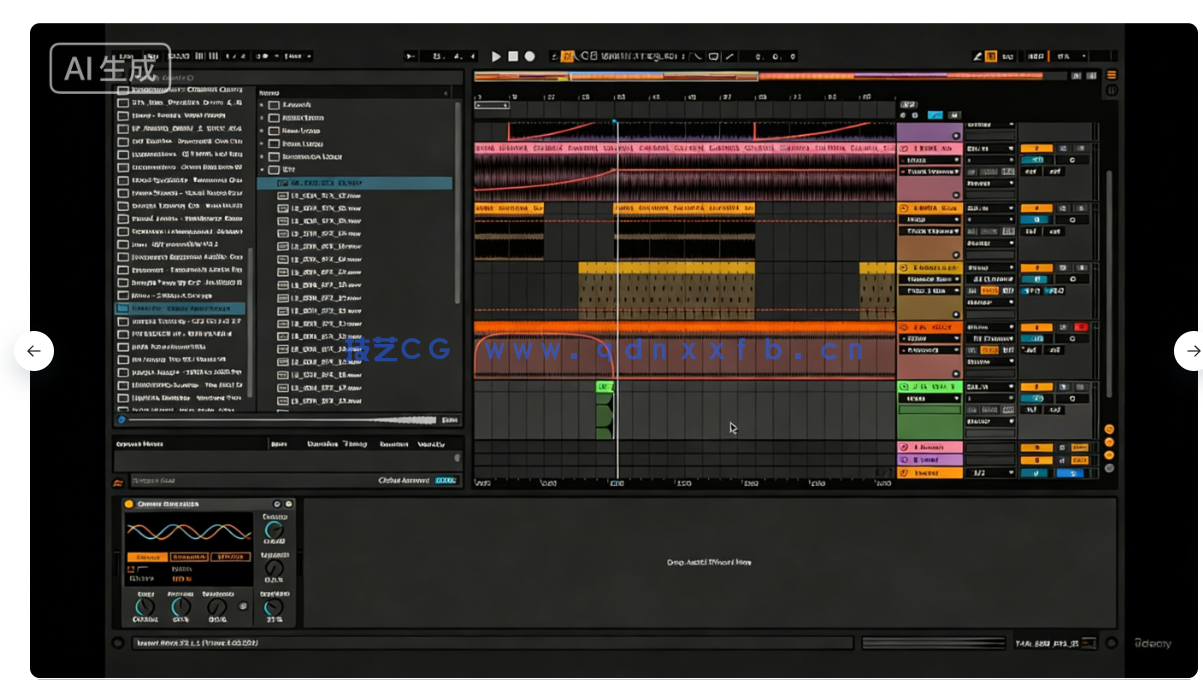This screenshot has width=1203, height=699.
Task: Toggle the Chorus device power switch
Action: click(x=128, y=503)
